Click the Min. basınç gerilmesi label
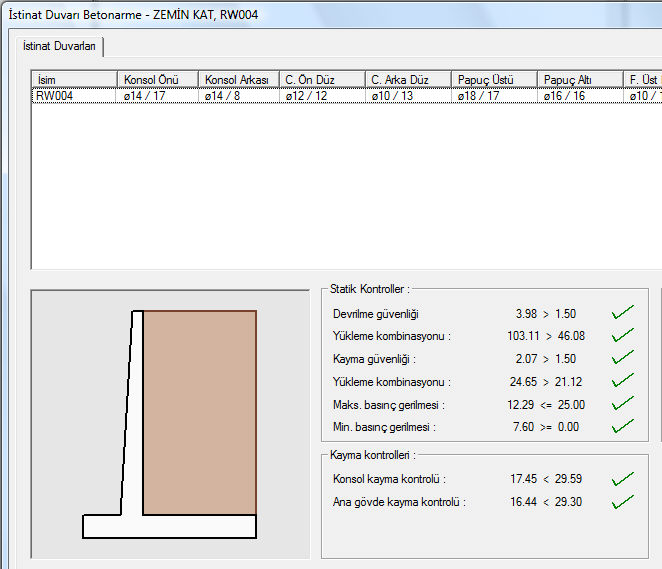 pos(384,427)
